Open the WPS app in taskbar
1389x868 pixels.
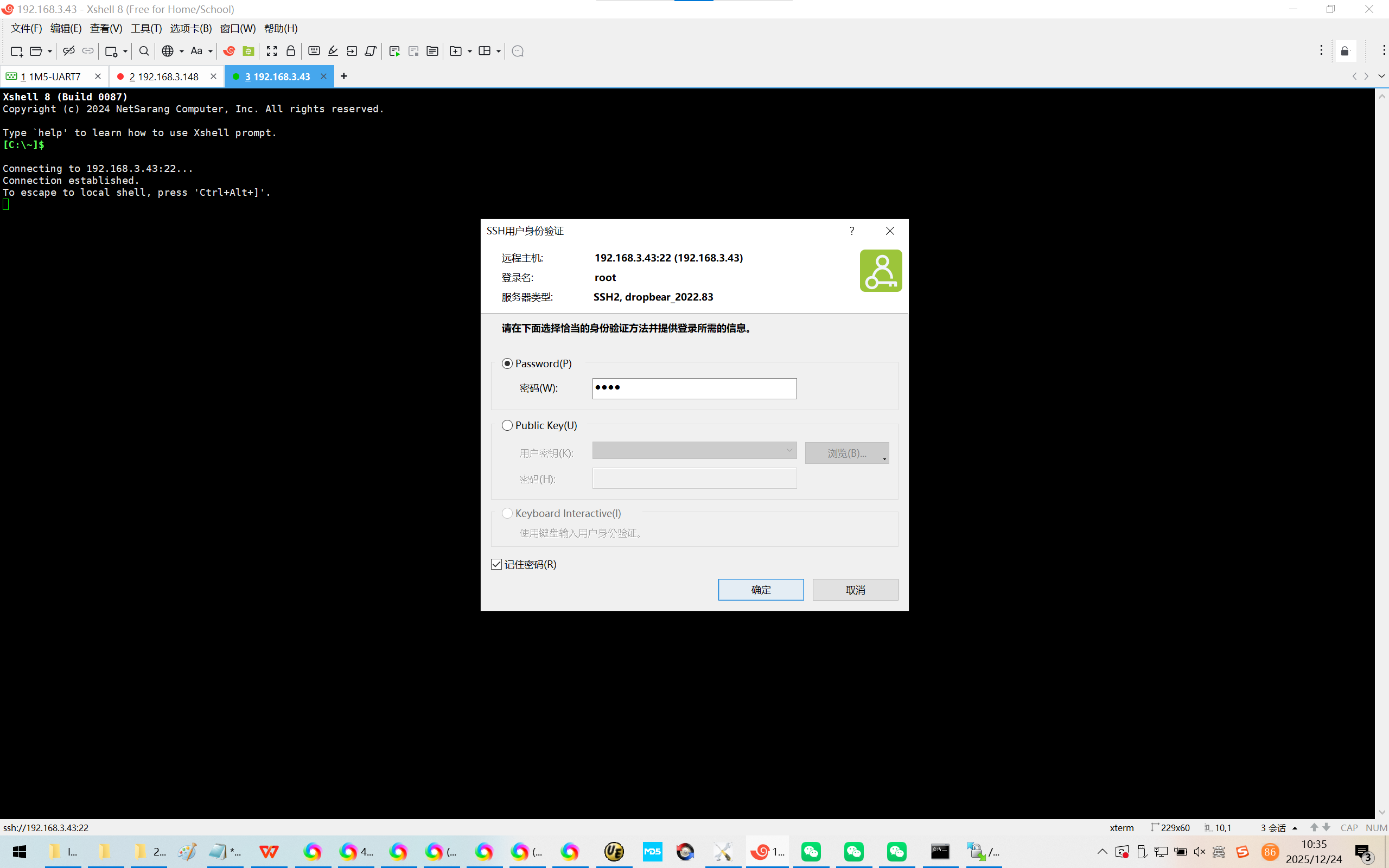pos(269,851)
